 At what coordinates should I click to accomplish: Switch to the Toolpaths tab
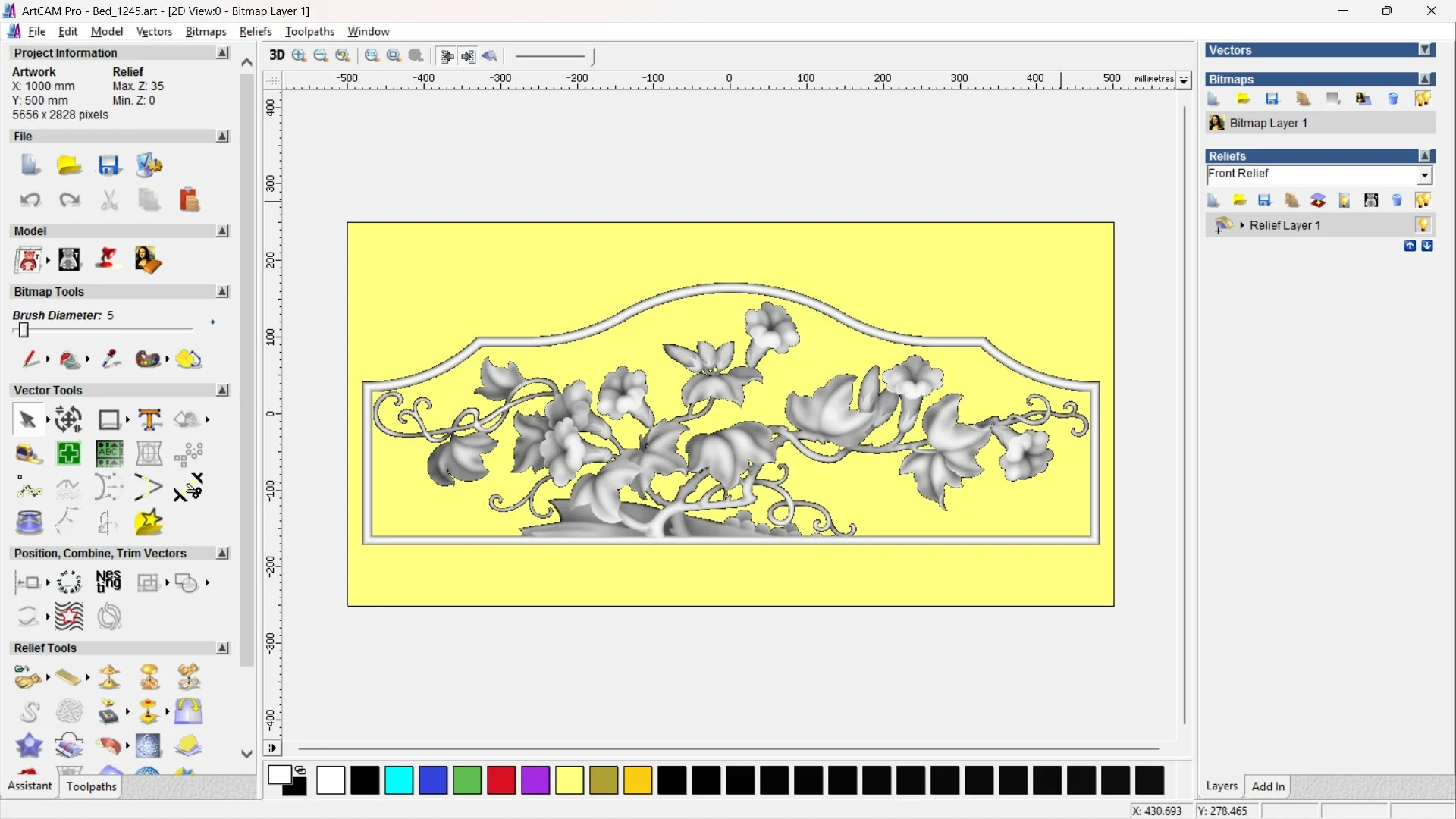coord(91,786)
